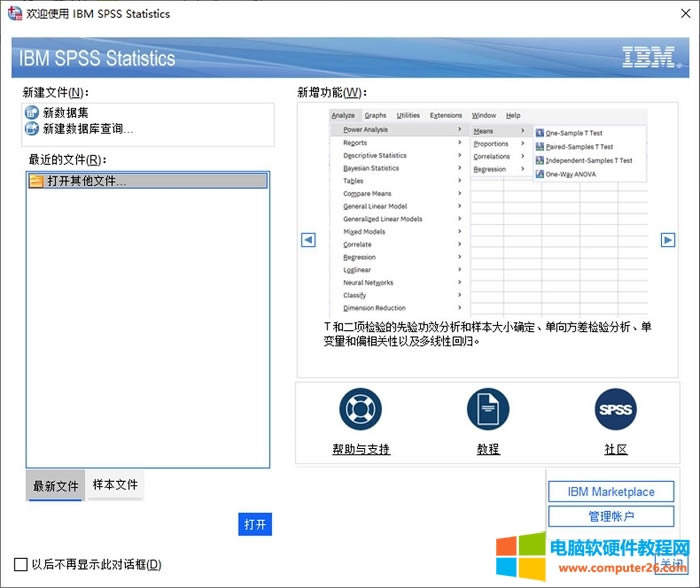The width and height of the screenshot is (700, 588).
Task: Click the IBM logo in the banner
Action: (648, 57)
